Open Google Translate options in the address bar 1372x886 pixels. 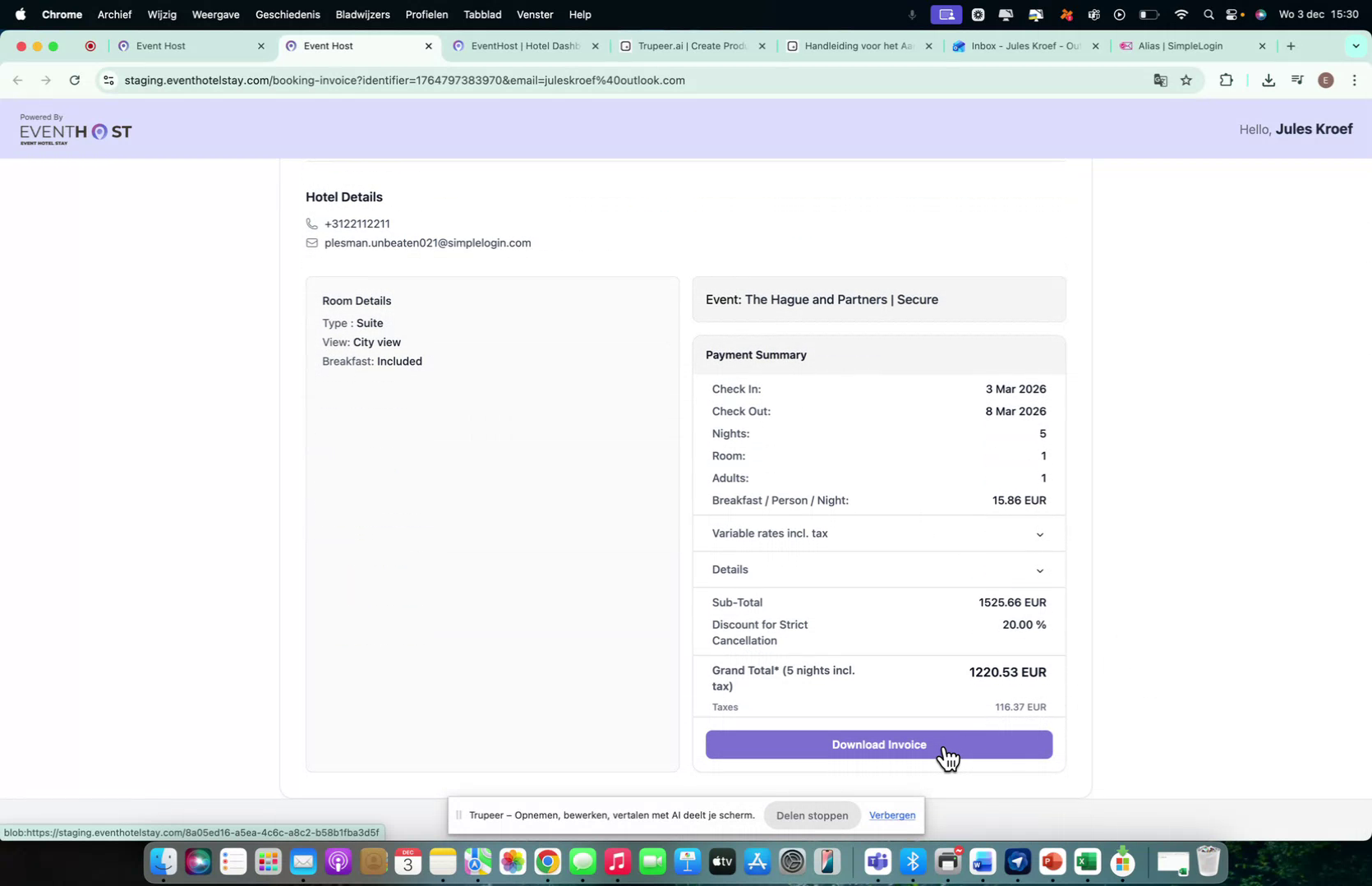click(x=1160, y=80)
